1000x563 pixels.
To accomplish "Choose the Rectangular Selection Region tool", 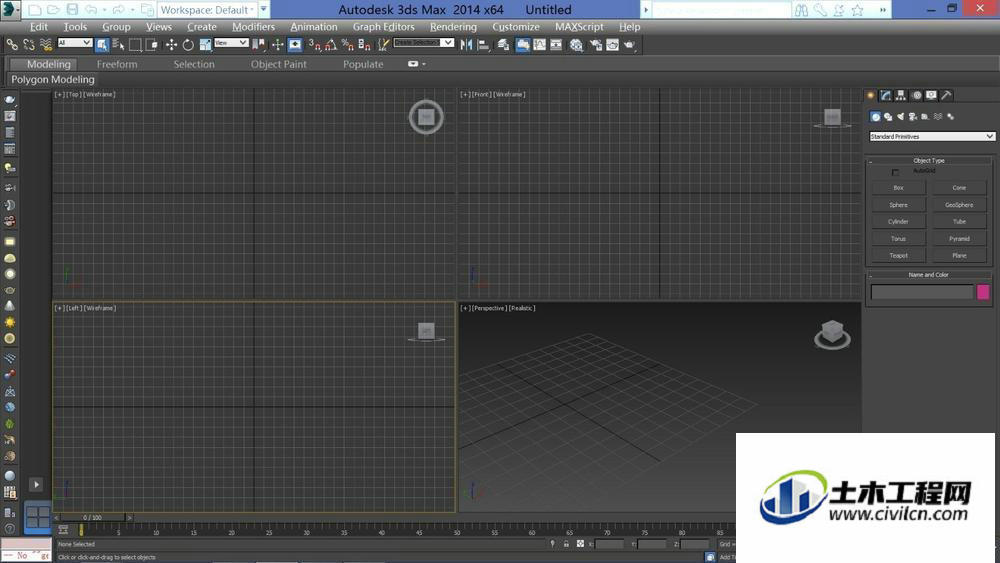I will point(135,45).
